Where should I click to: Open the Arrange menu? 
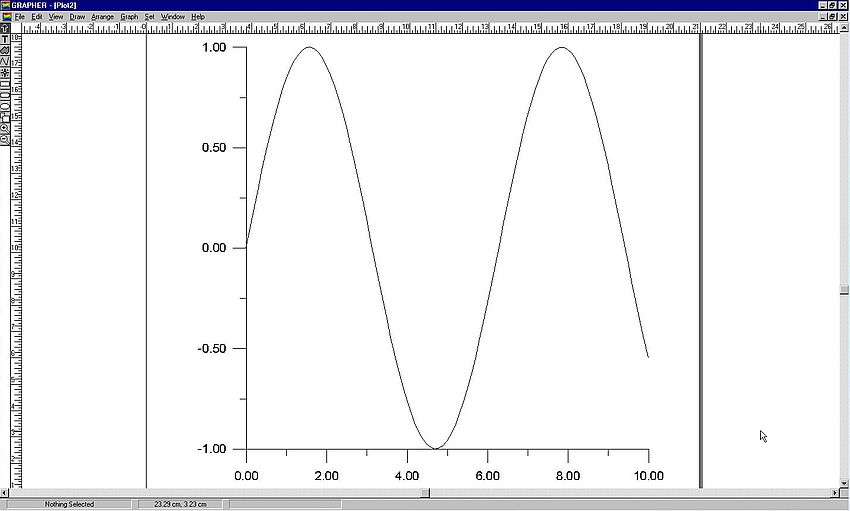tap(102, 17)
